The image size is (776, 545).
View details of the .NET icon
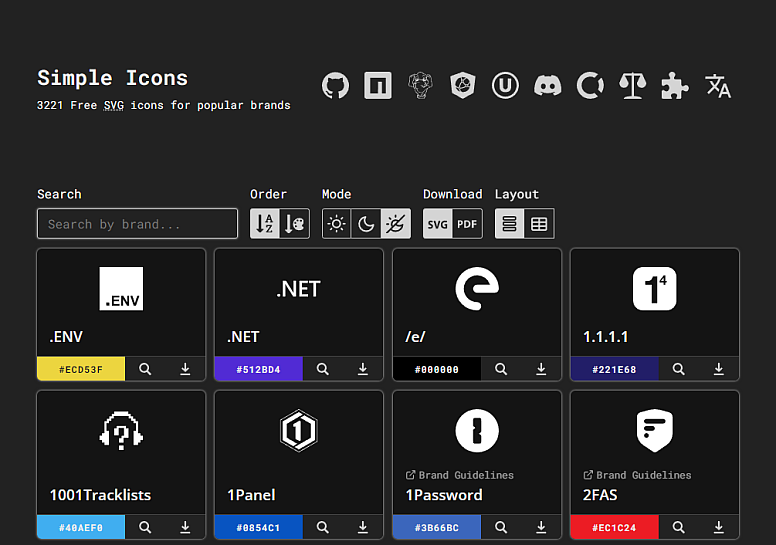(323, 369)
